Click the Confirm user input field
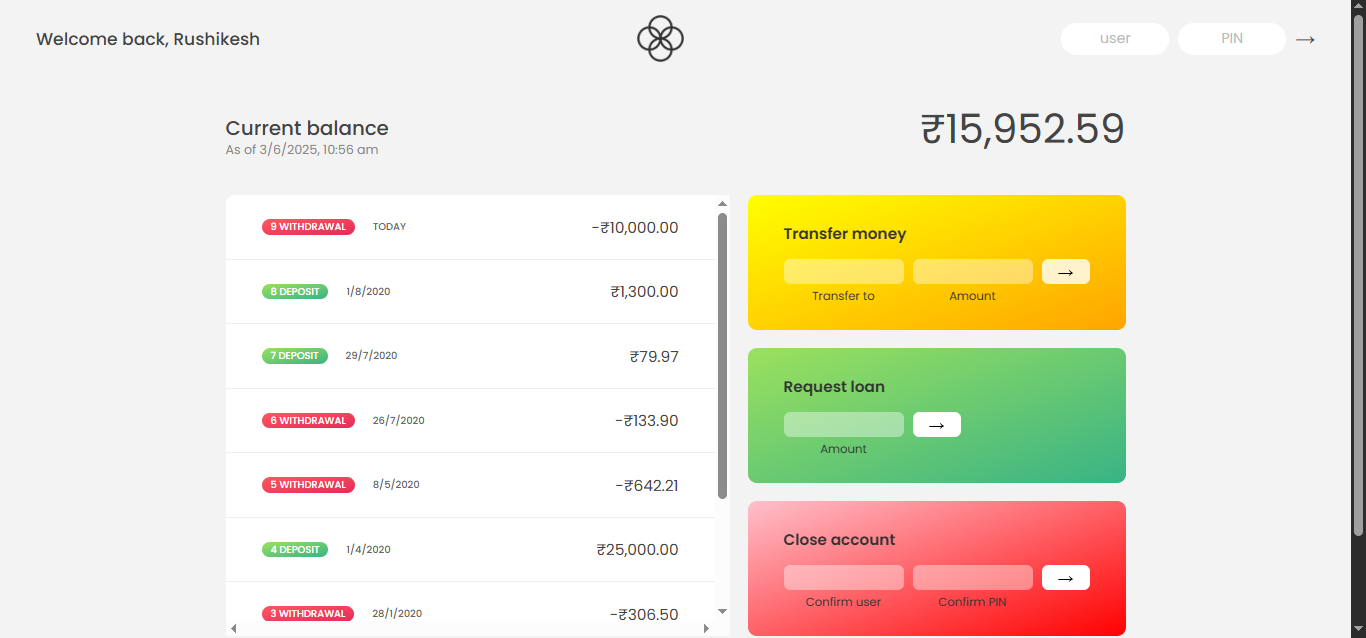 coord(843,578)
